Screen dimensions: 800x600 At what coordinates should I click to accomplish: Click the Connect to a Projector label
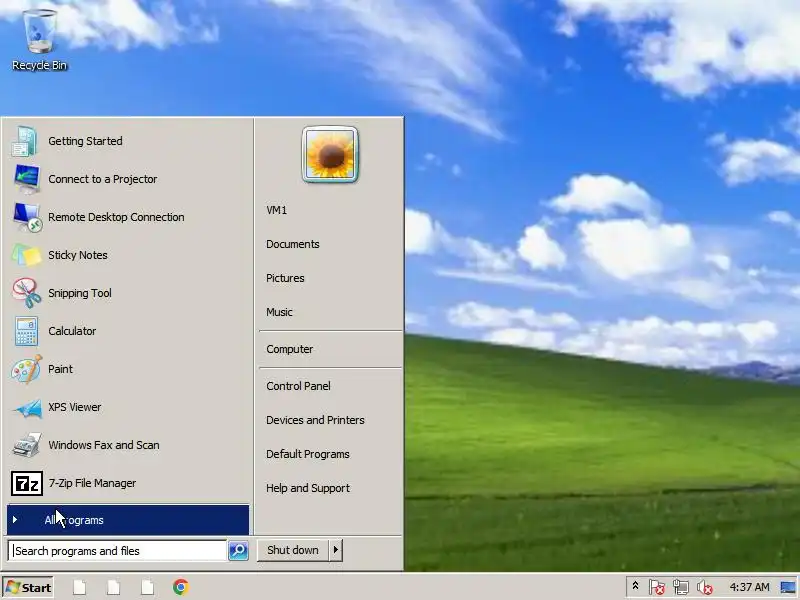(x=103, y=179)
